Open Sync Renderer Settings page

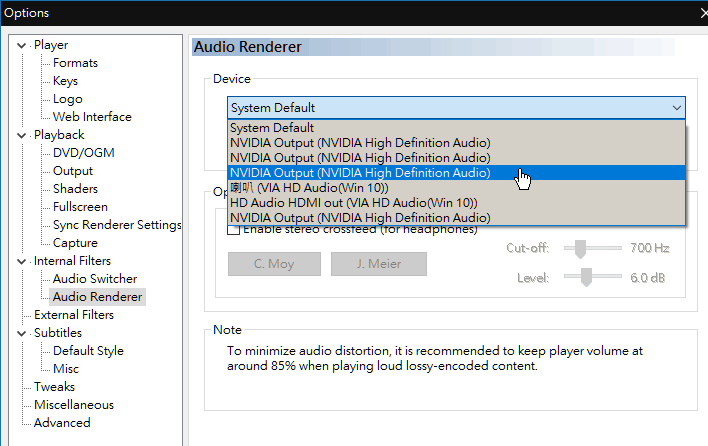coord(117,225)
